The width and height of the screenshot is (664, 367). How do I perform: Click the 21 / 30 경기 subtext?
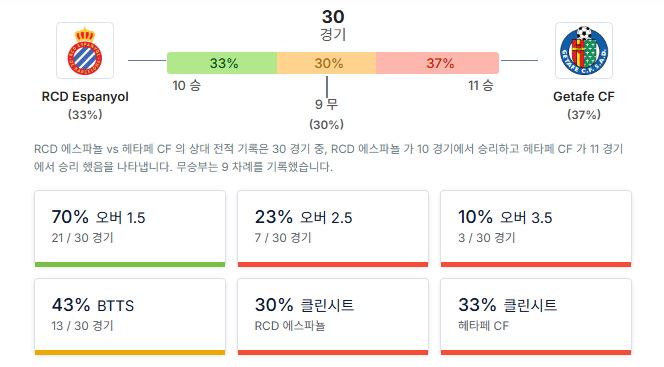click(x=83, y=238)
